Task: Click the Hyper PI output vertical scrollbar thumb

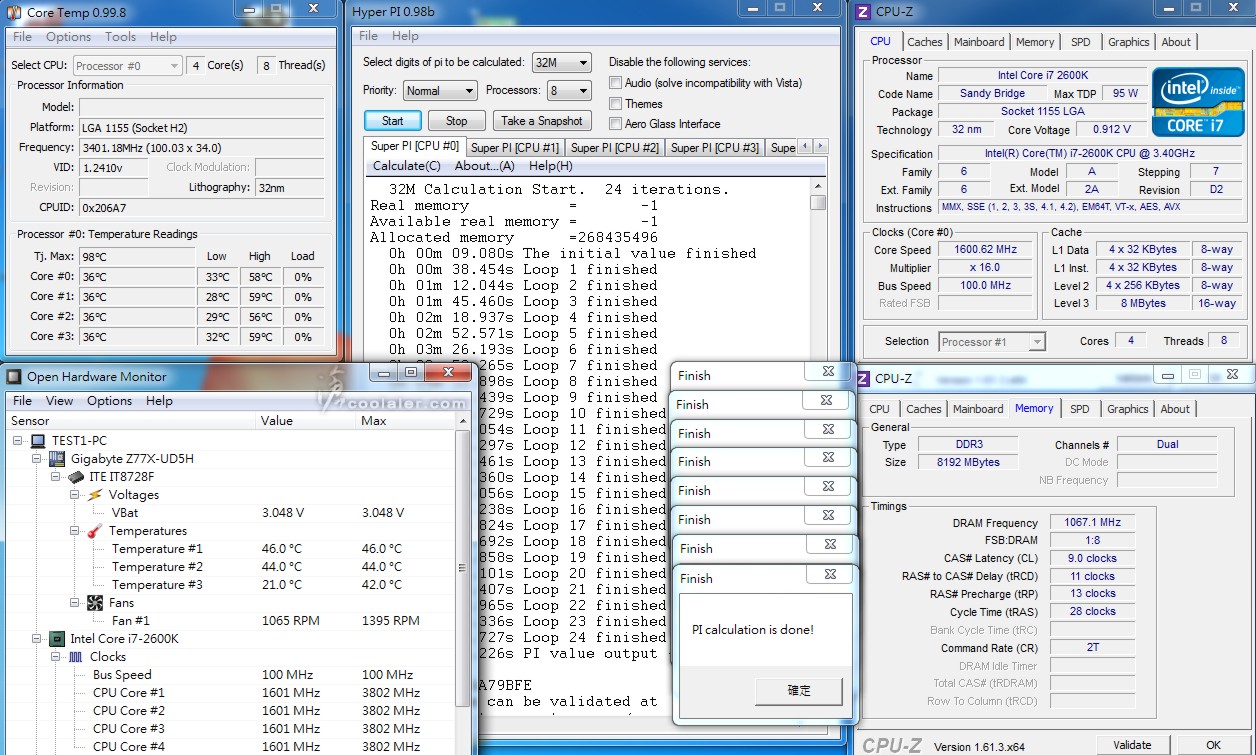Action: 818,202
